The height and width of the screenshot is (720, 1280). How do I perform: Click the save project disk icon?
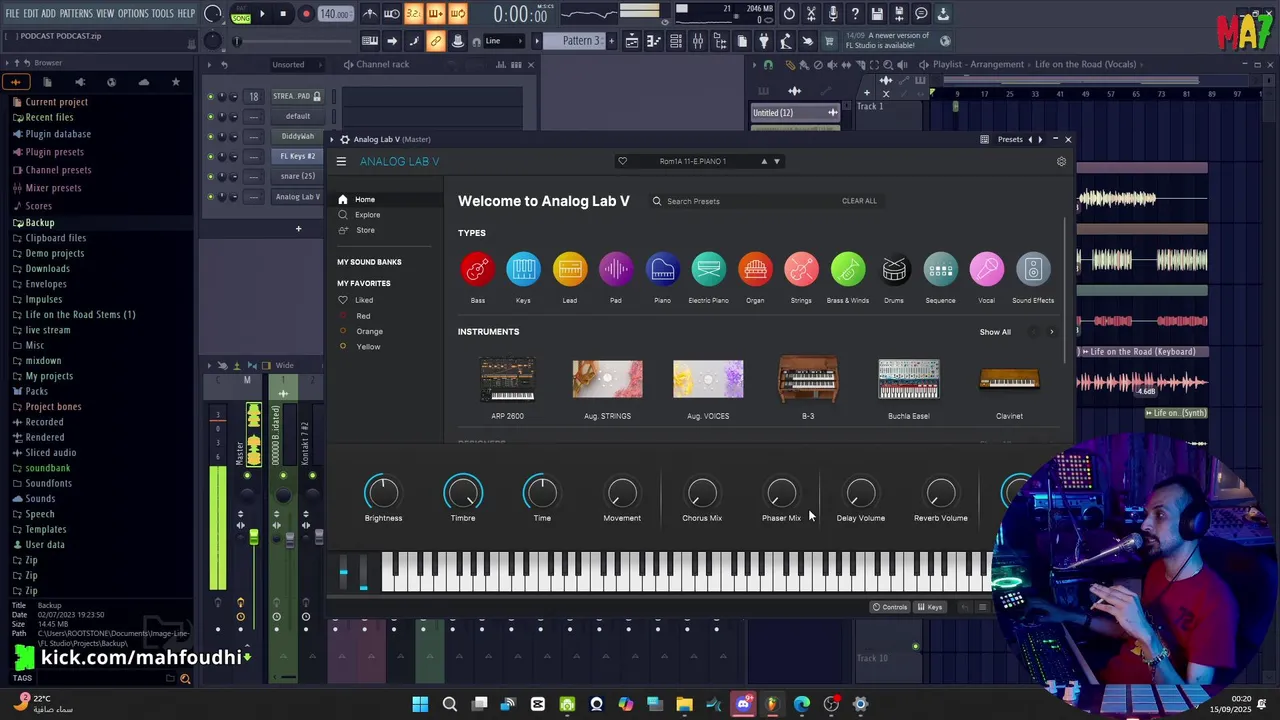point(877,14)
